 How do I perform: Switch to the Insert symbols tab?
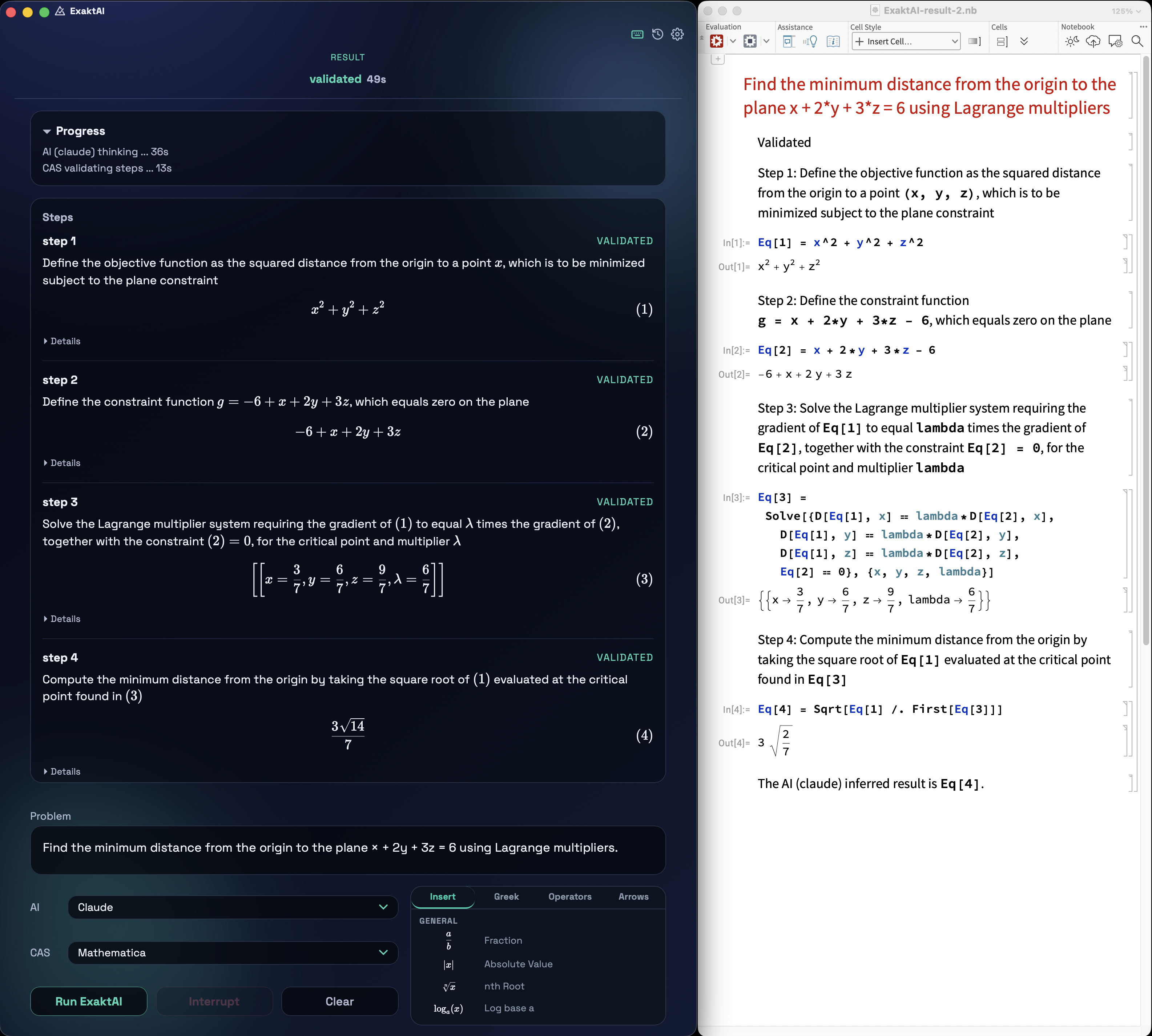pyautogui.click(x=442, y=896)
